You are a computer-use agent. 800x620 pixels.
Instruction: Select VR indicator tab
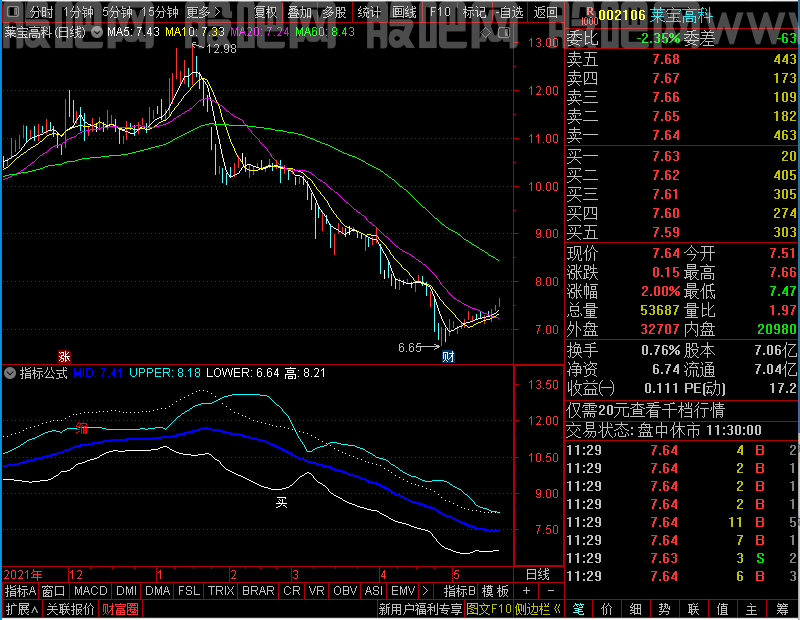tap(316, 591)
